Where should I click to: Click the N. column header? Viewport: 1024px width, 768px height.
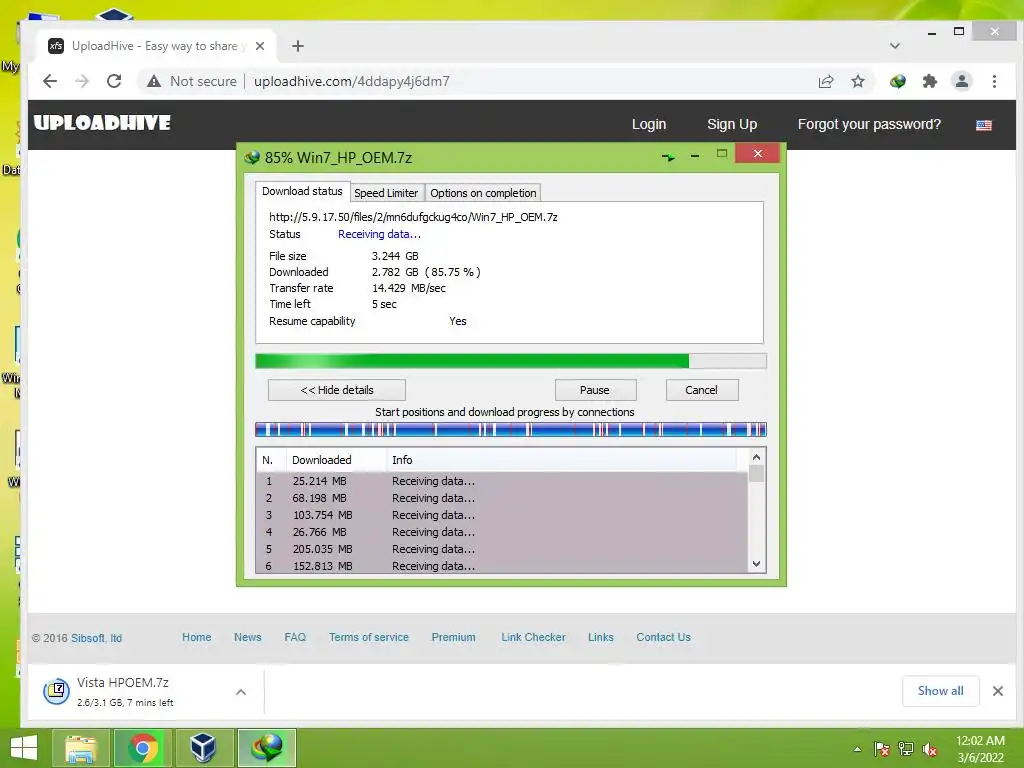coord(270,460)
